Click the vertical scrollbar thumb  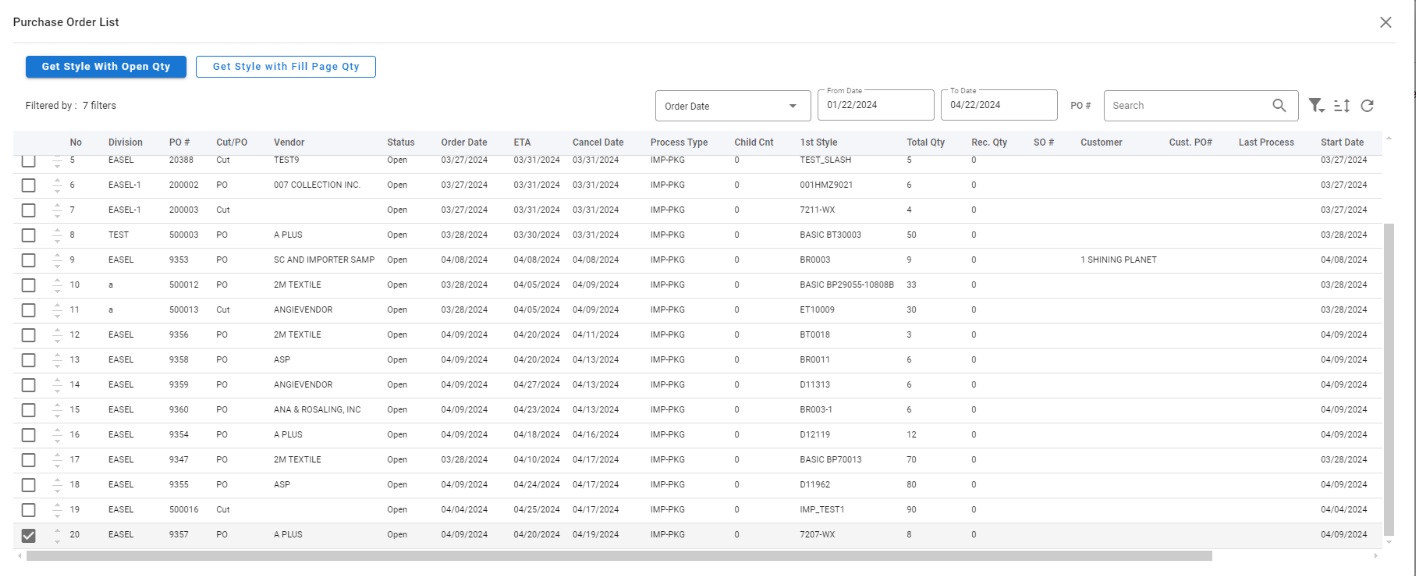(1387, 378)
